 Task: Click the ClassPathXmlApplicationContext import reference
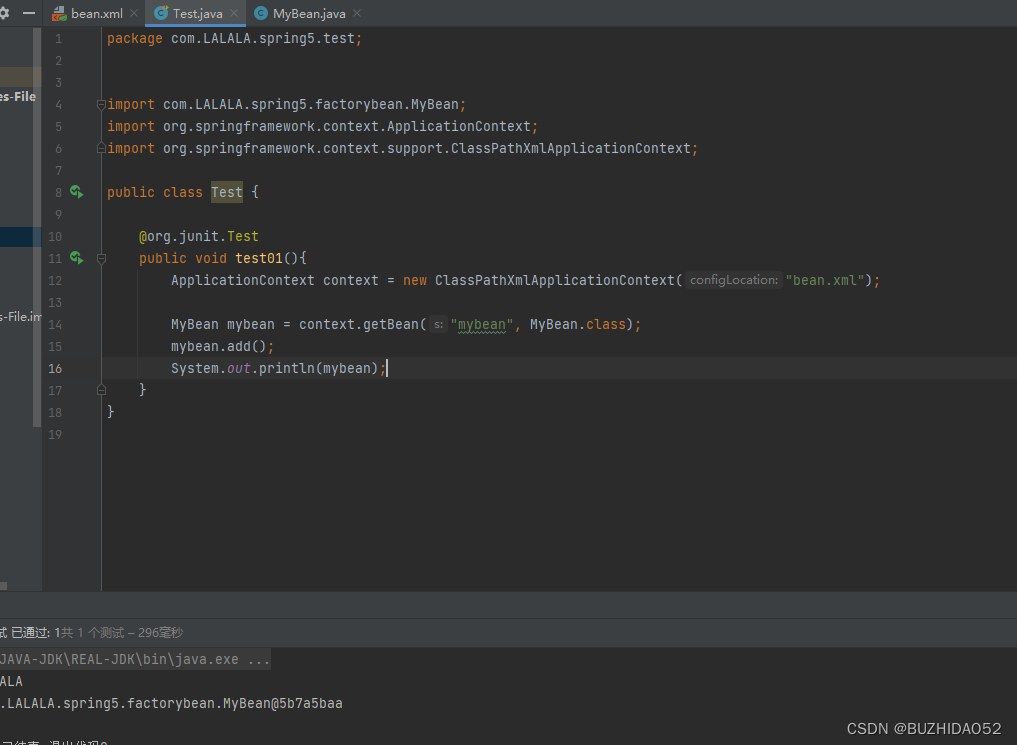coord(571,148)
